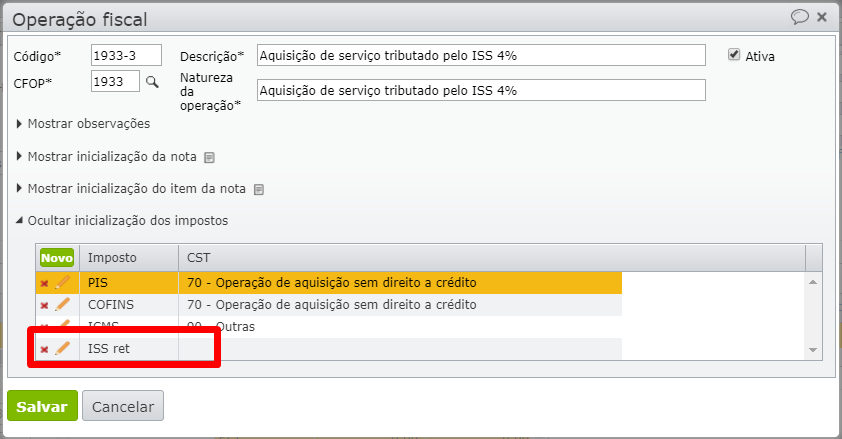Select the ISS ret row text
Screen dimensions: 842x439
pos(109,349)
